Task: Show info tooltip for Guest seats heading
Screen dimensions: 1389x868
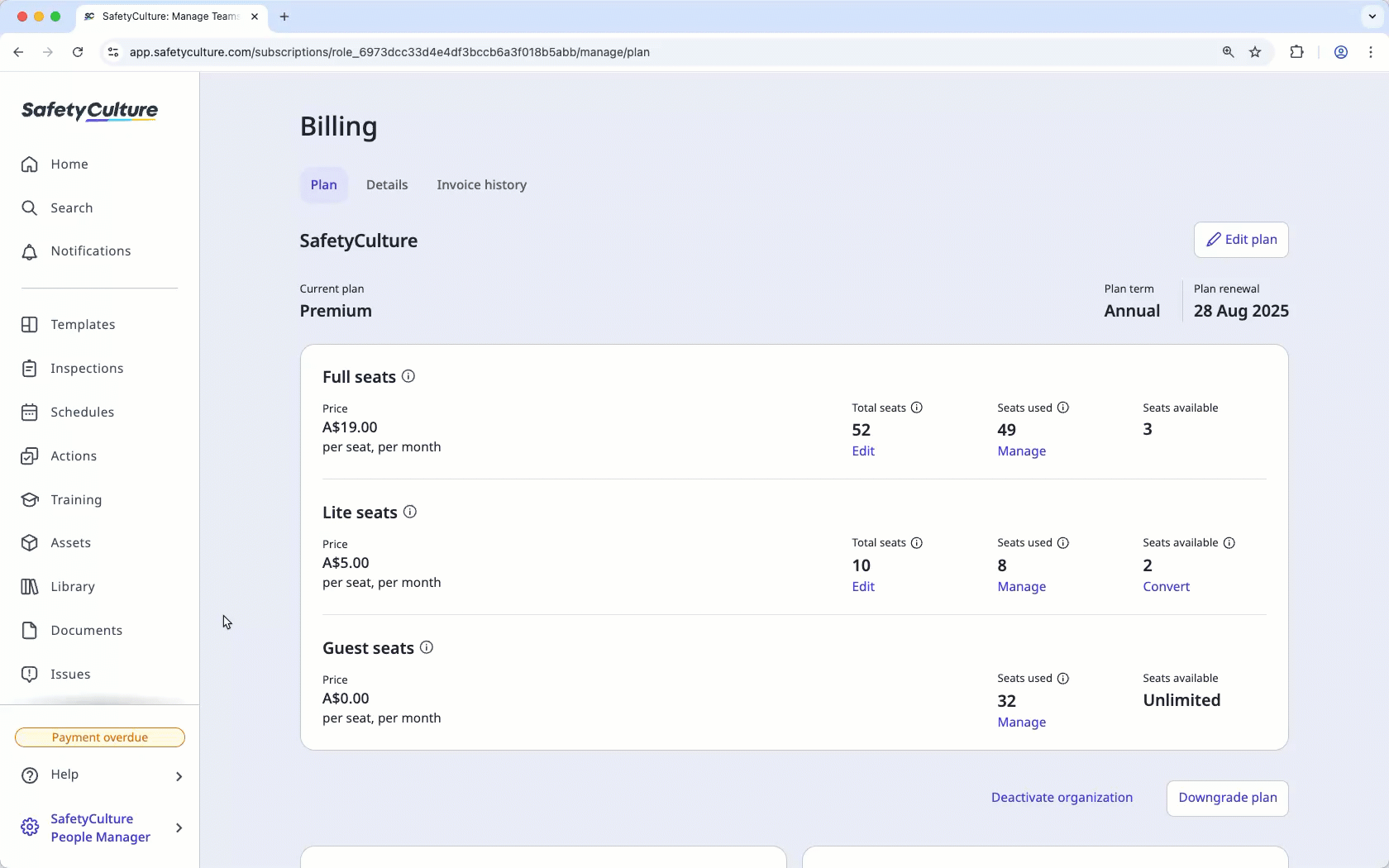Action: point(427,647)
